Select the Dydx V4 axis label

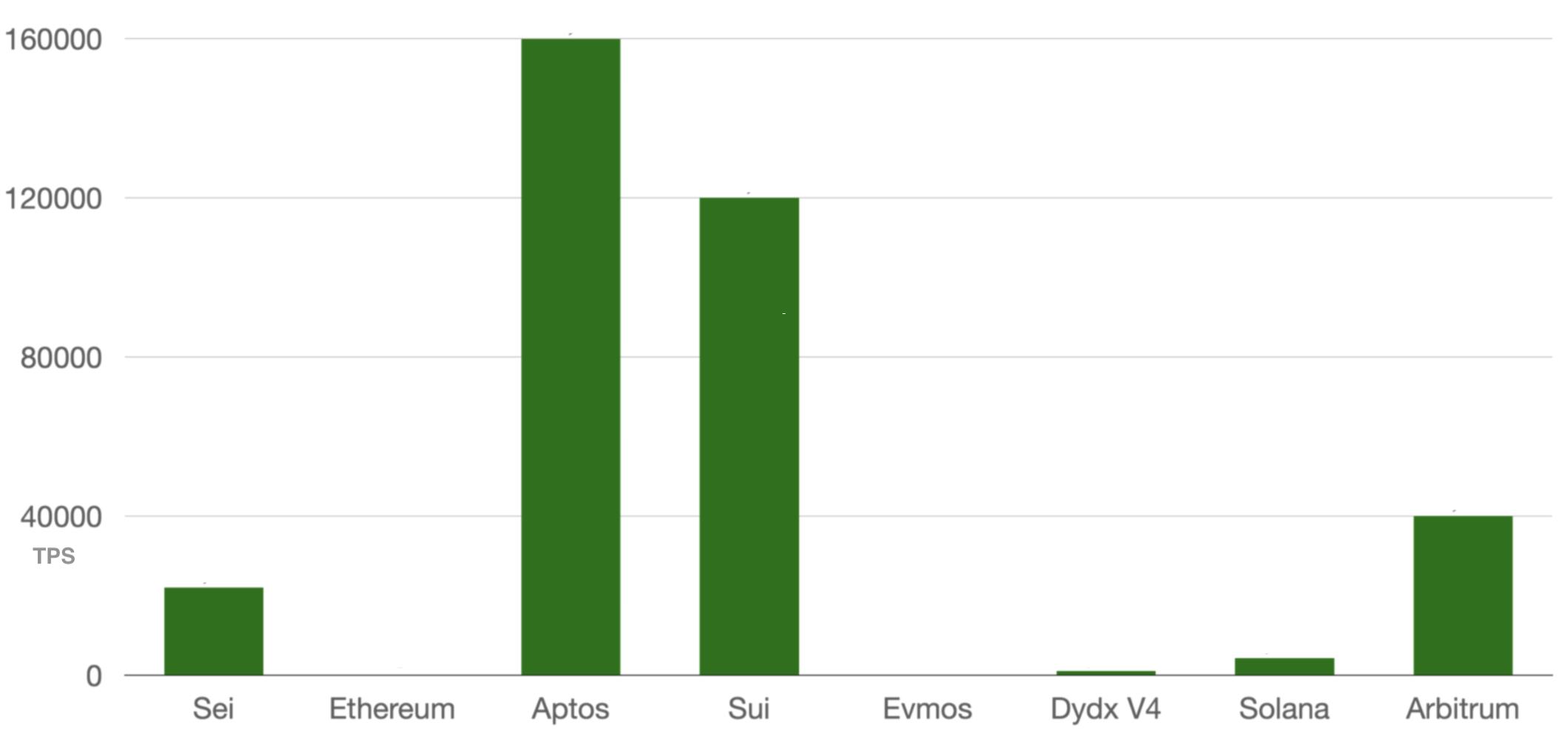click(1105, 709)
